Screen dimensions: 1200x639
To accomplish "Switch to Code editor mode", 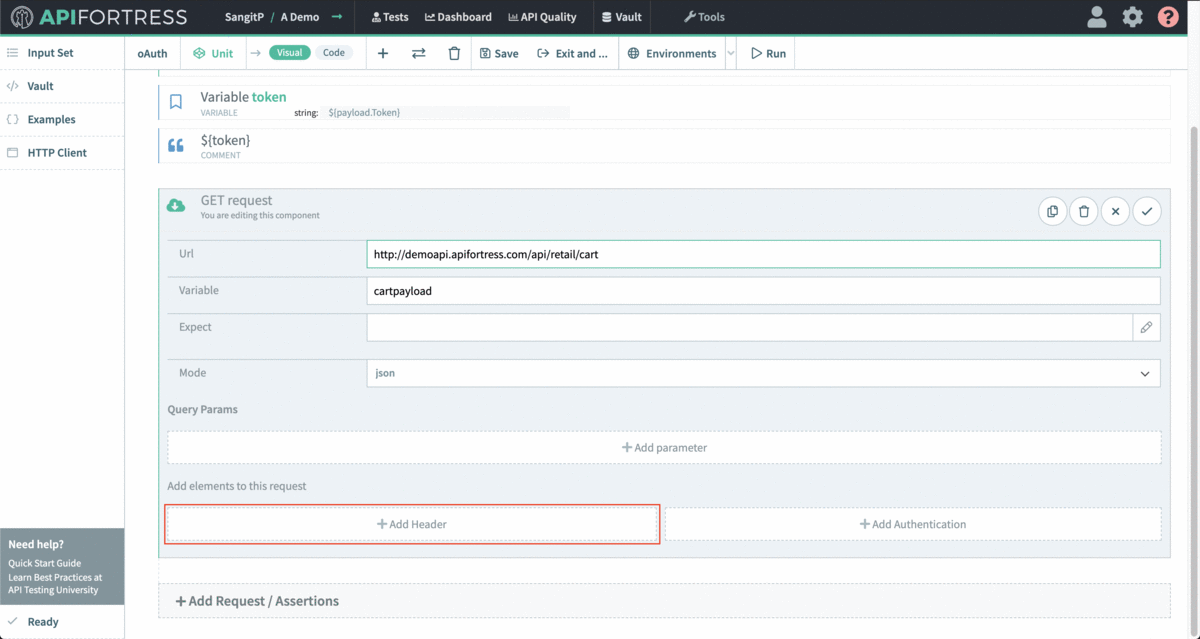I will pyautogui.click(x=334, y=53).
